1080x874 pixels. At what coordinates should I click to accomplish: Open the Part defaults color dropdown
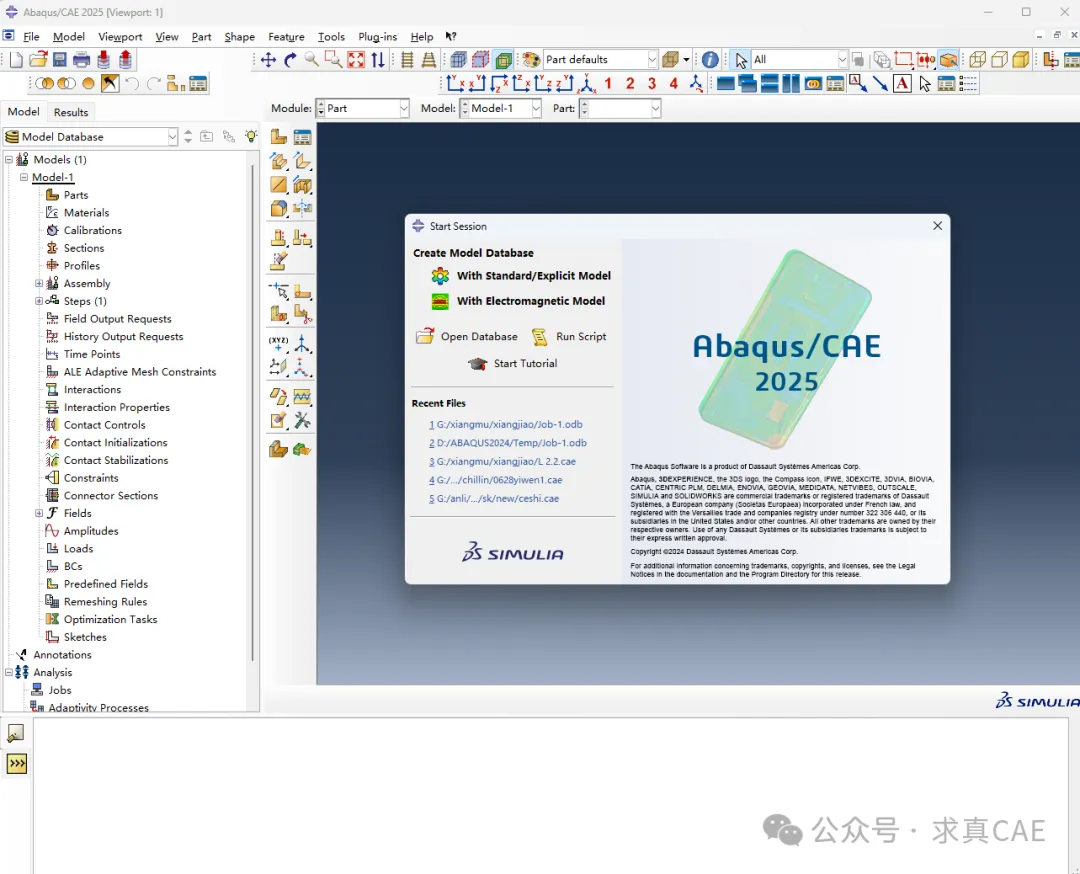(601, 60)
